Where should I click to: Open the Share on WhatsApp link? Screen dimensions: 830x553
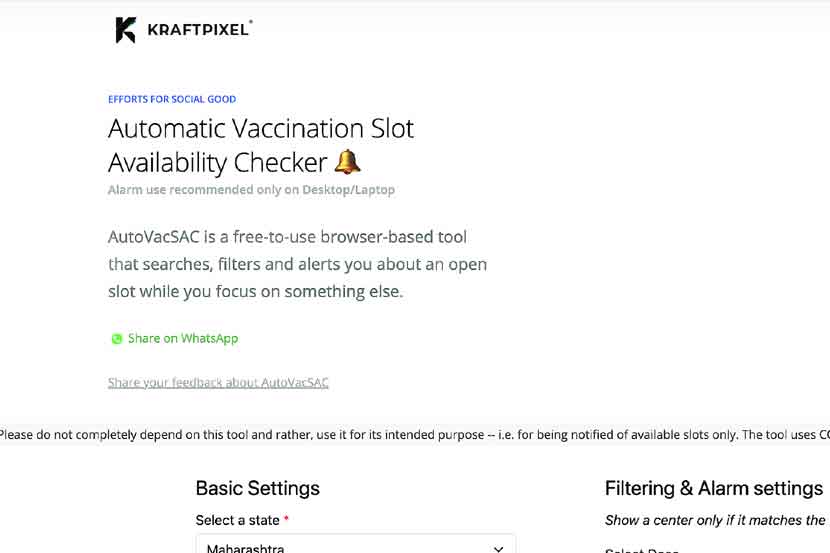click(x=182, y=339)
